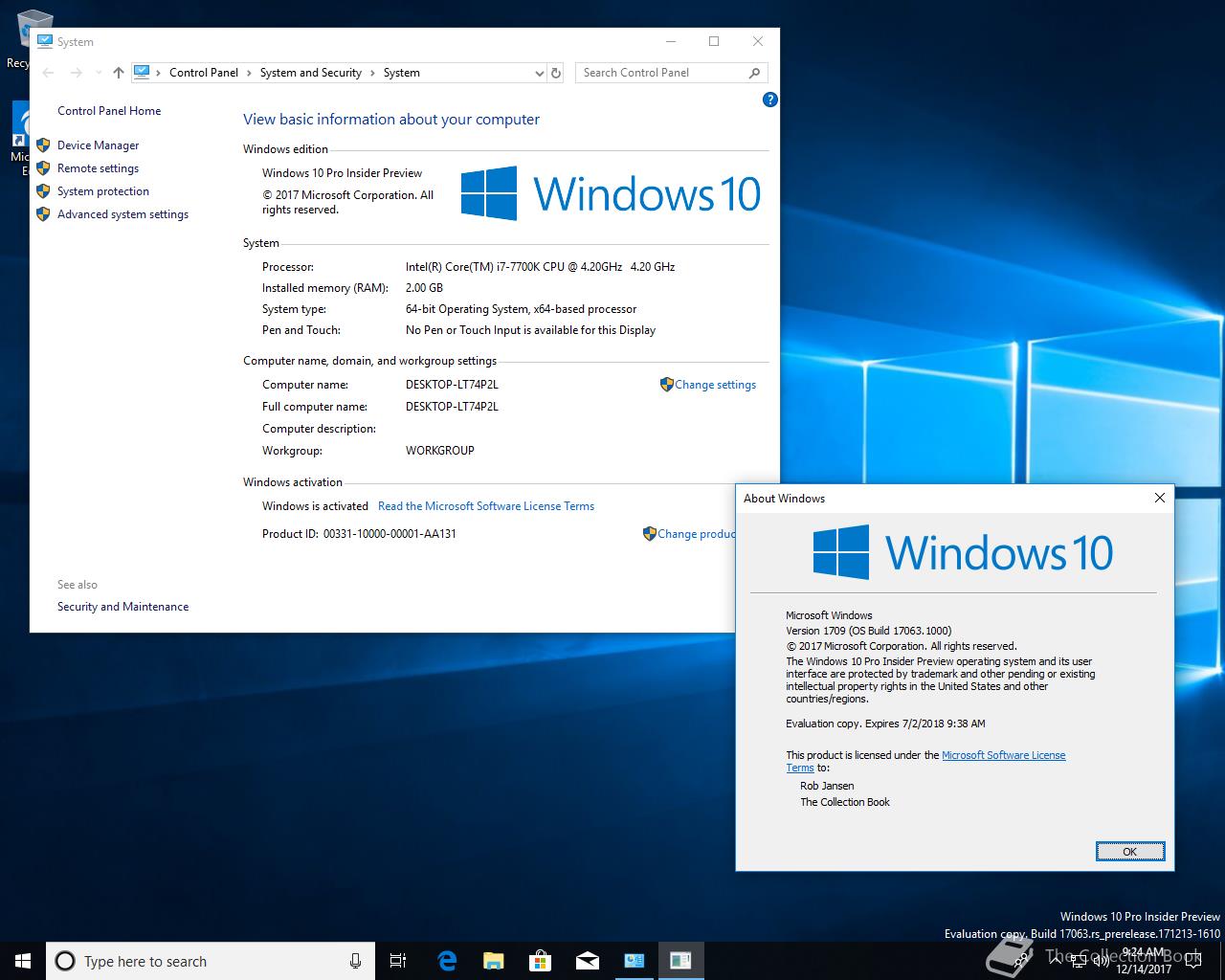Launch Microsoft Edge from the taskbar
The height and width of the screenshot is (980, 1225).
pyautogui.click(x=447, y=961)
